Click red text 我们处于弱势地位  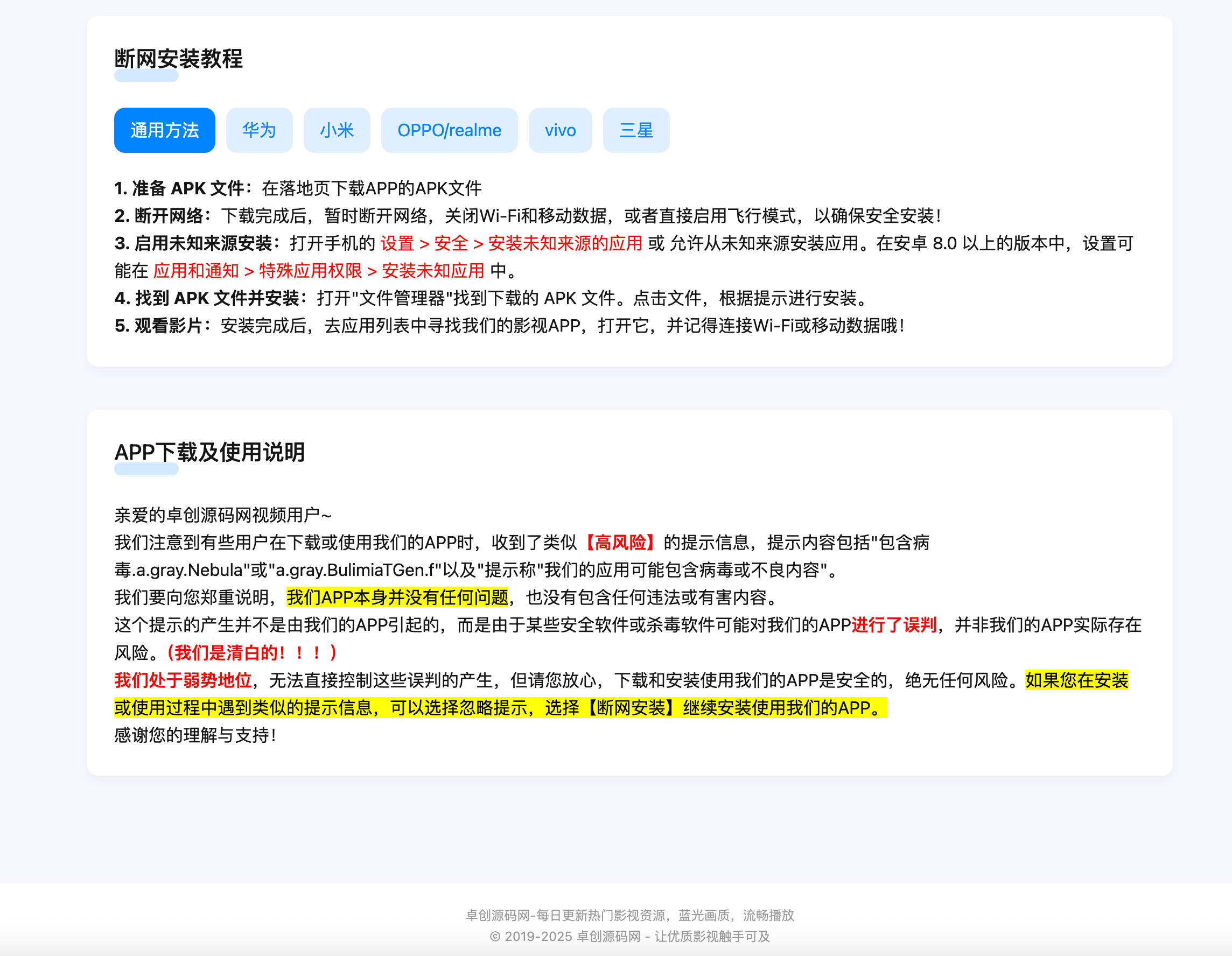pyautogui.click(x=183, y=680)
